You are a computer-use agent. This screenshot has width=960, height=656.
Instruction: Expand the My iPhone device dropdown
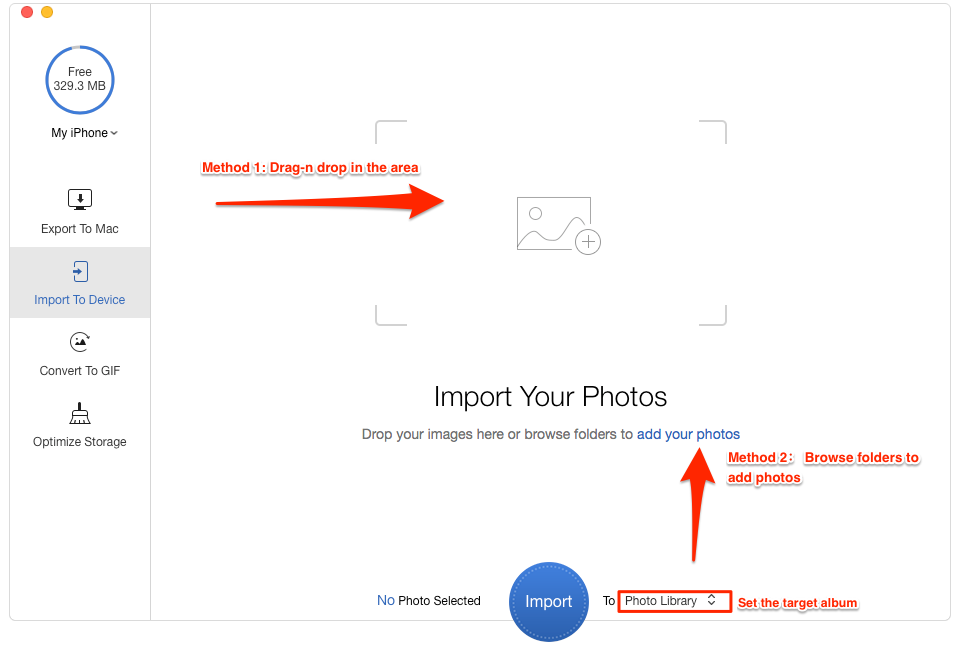click(x=84, y=133)
